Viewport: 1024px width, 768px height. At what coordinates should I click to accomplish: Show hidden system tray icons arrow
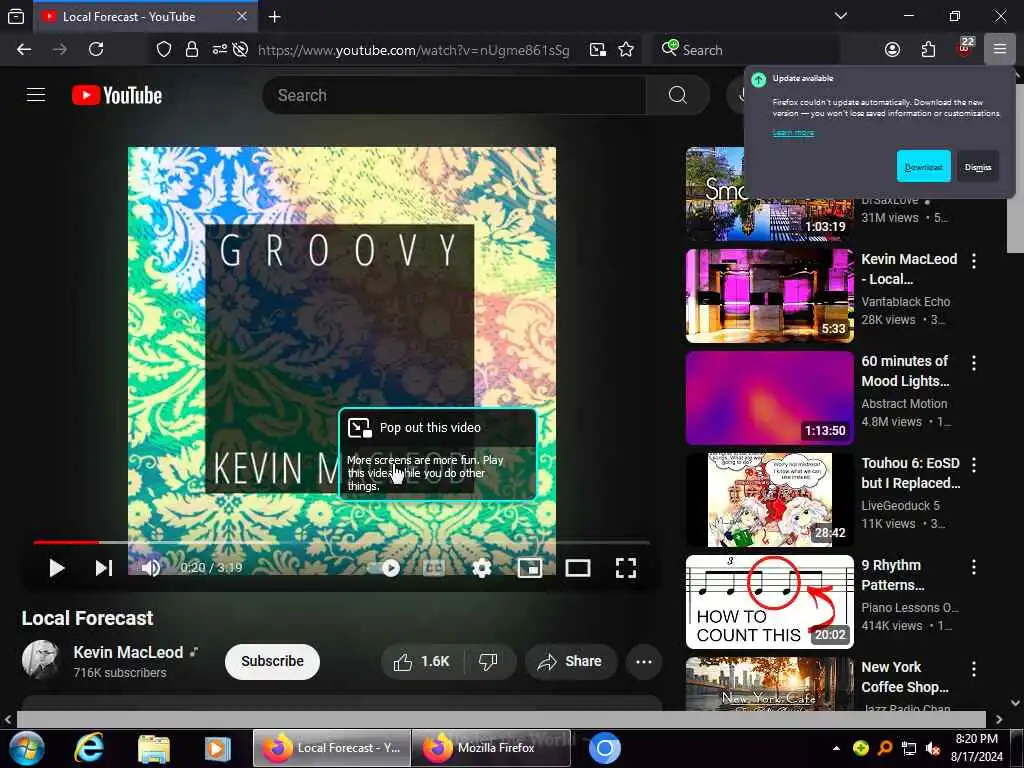(836, 748)
